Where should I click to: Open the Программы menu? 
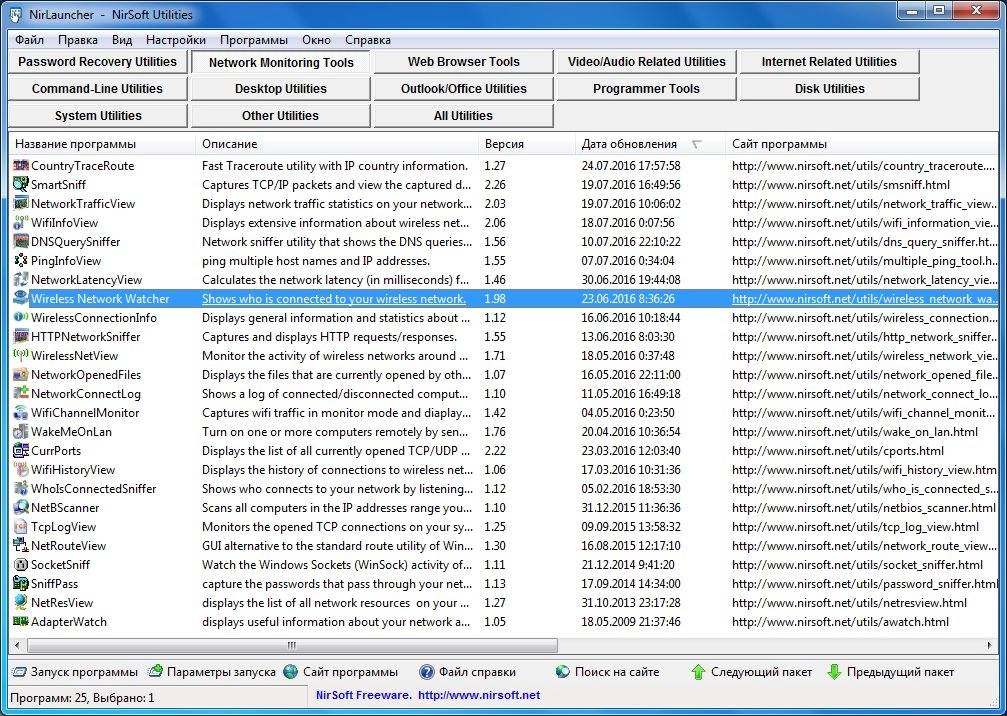pos(254,40)
